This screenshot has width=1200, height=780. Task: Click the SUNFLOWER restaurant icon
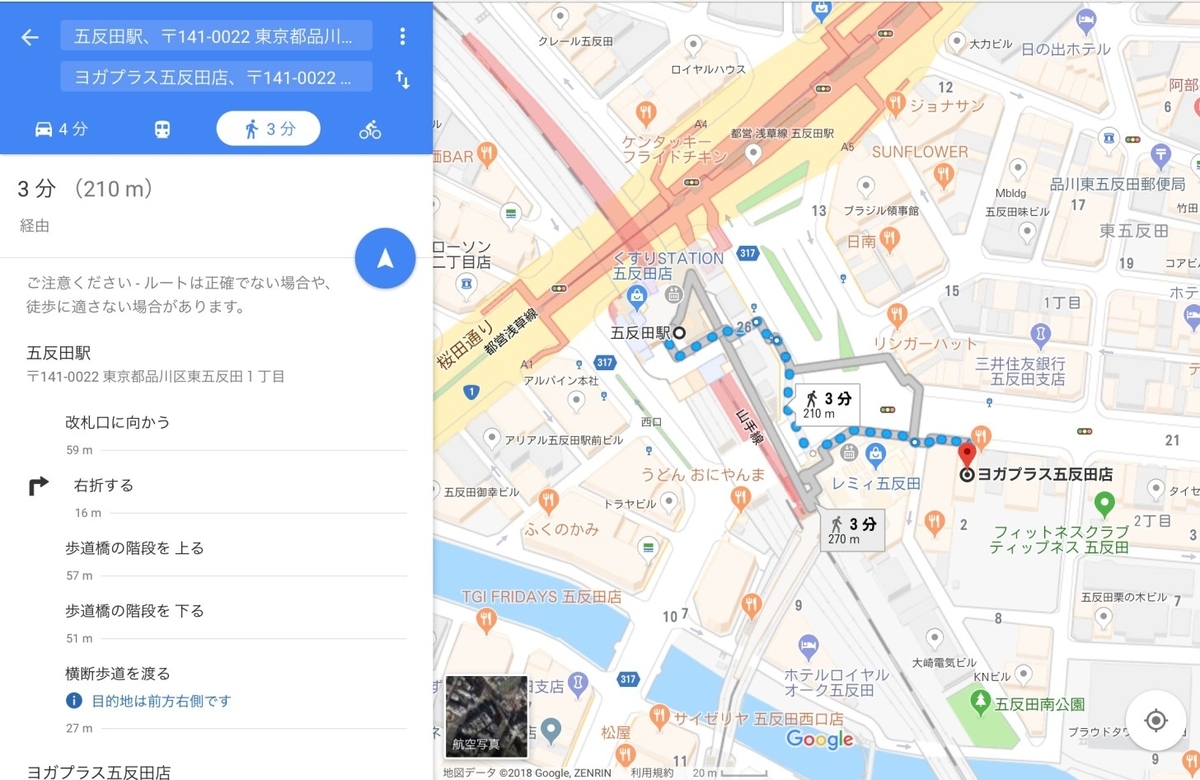tap(943, 176)
